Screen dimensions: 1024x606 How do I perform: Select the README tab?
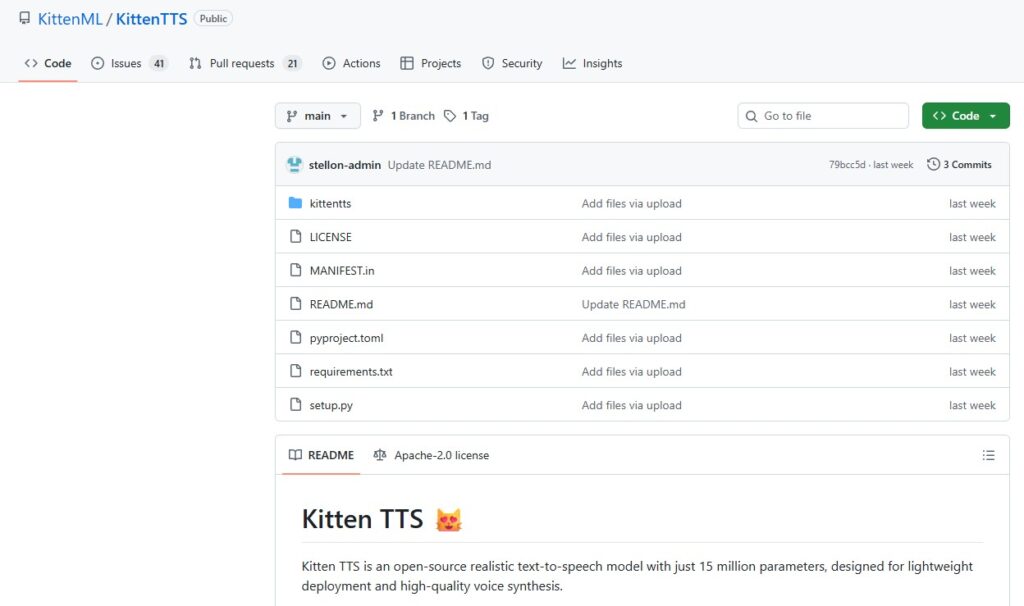[x=321, y=455]
